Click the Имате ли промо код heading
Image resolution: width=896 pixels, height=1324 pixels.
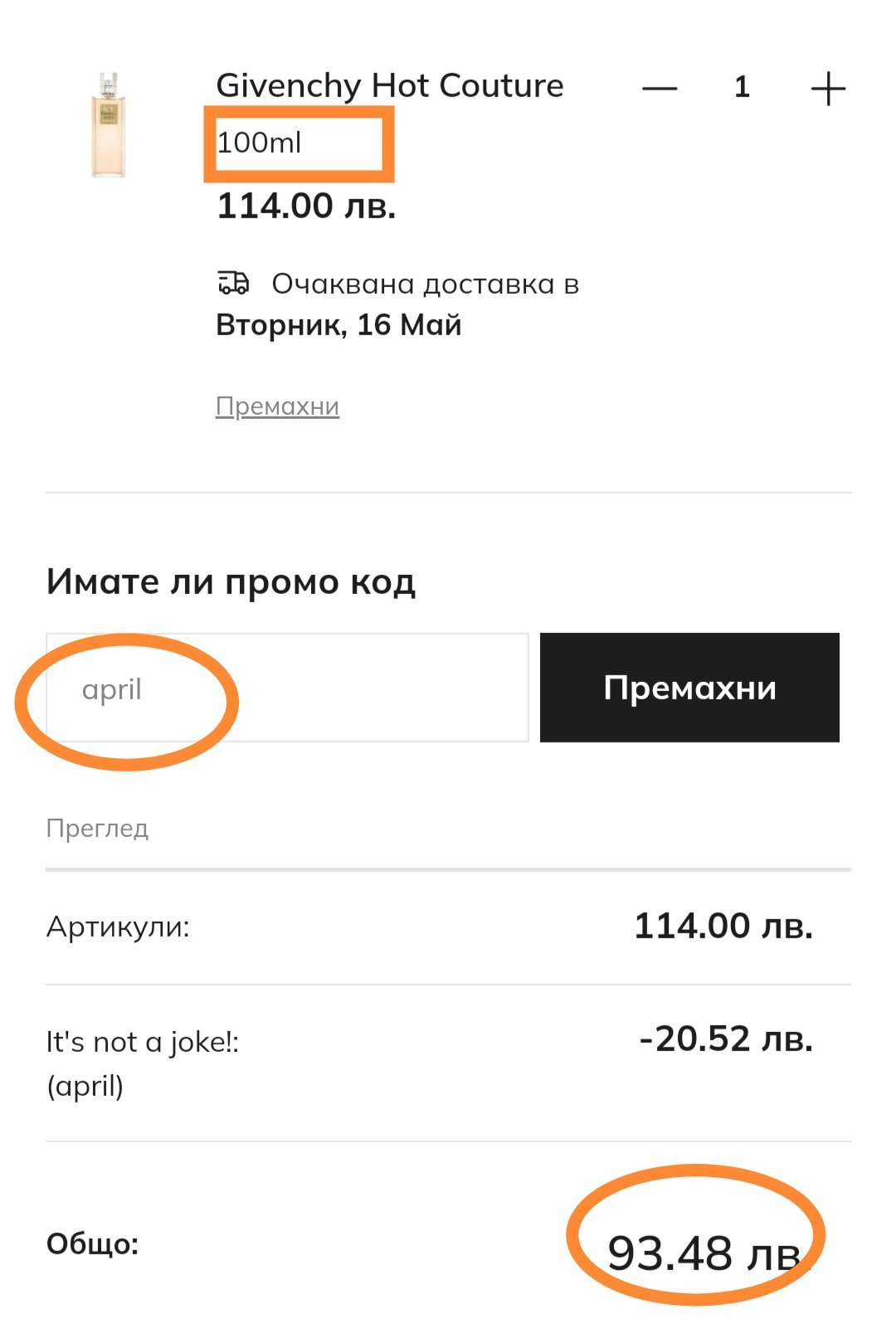point(231,582)
